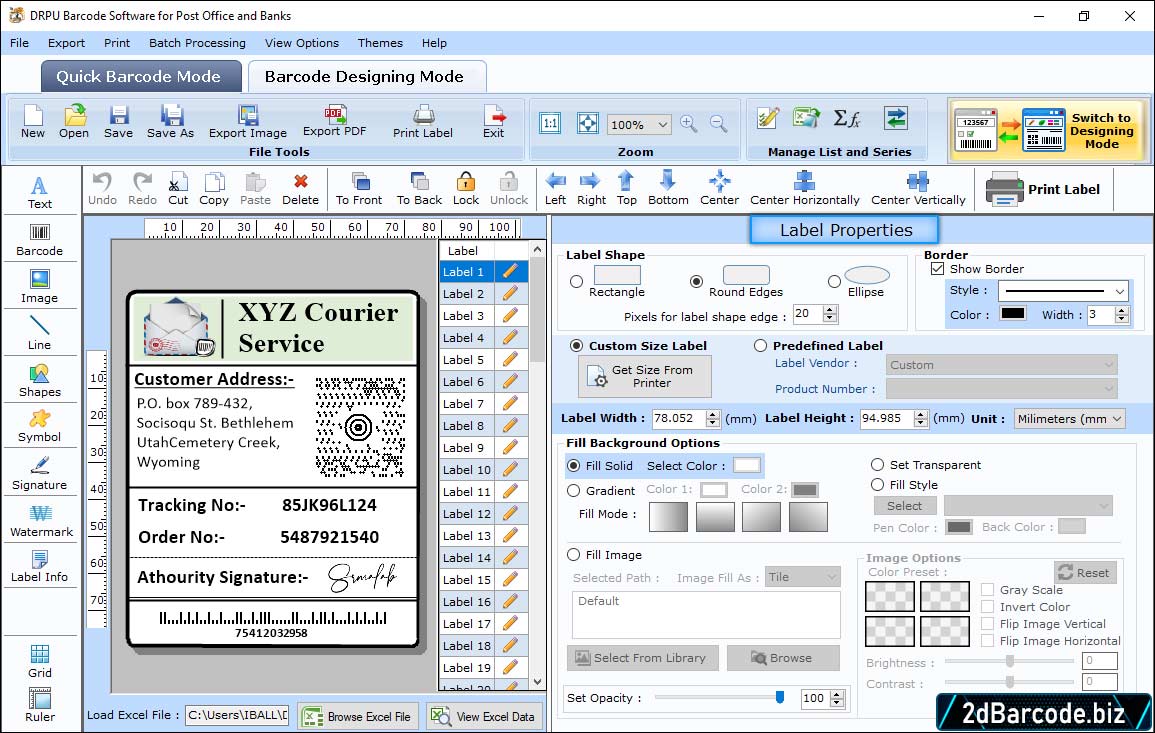Click Print Label in File Tools
Image resolution: width=1155 pixels, height=733 pixels.
tap(423, 122)
